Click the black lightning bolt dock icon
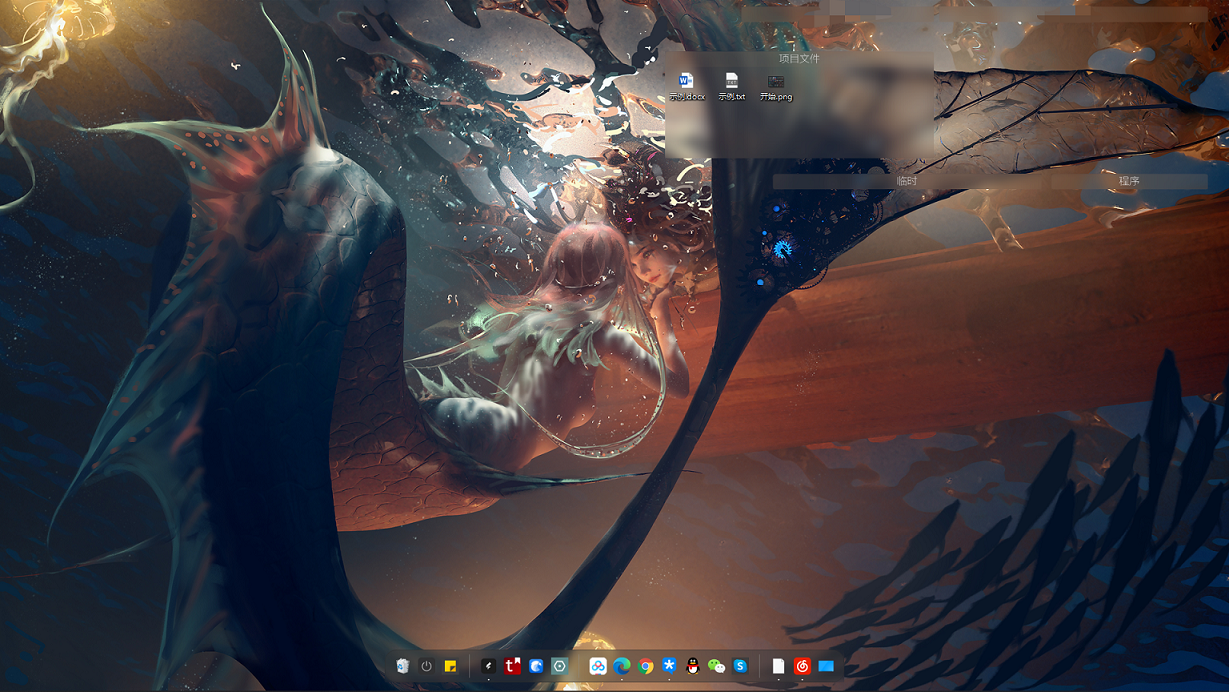Viewport: 1229px width, 692px height. point(489,666)
